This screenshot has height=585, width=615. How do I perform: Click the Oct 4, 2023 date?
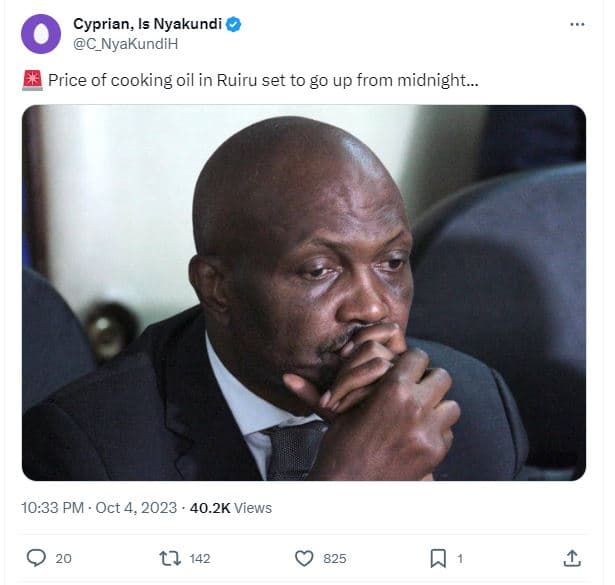pos(135,508)
